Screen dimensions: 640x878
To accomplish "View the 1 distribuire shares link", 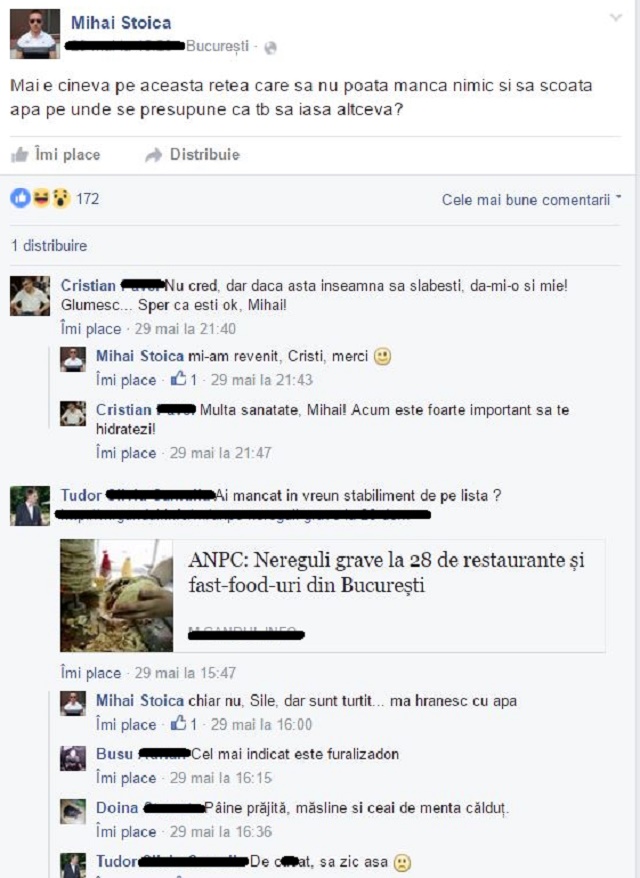I will click(49, 246).
